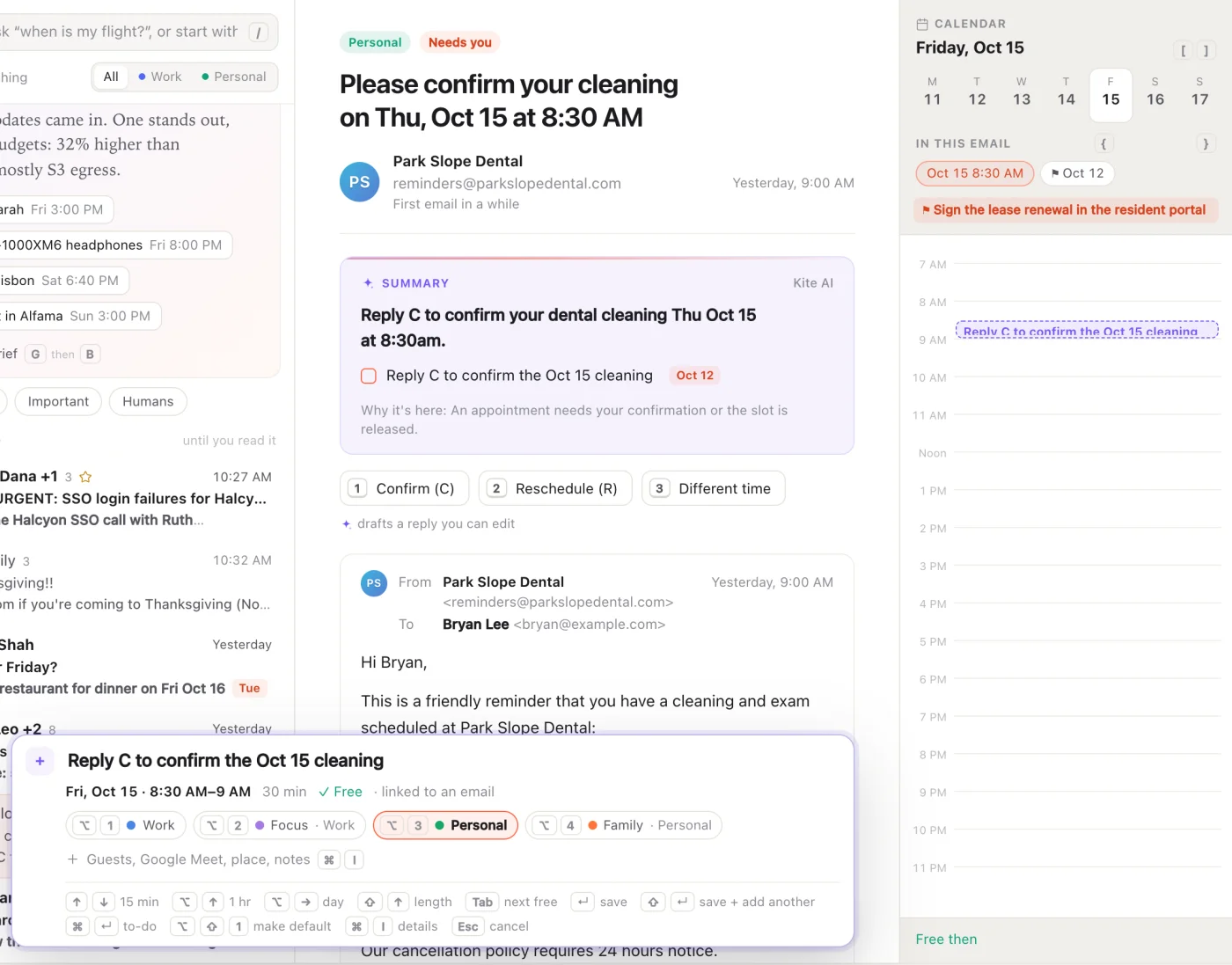The image size is (1232, 965).
Task: Go to next day with the ] key button
Action: coord(1206,51)
